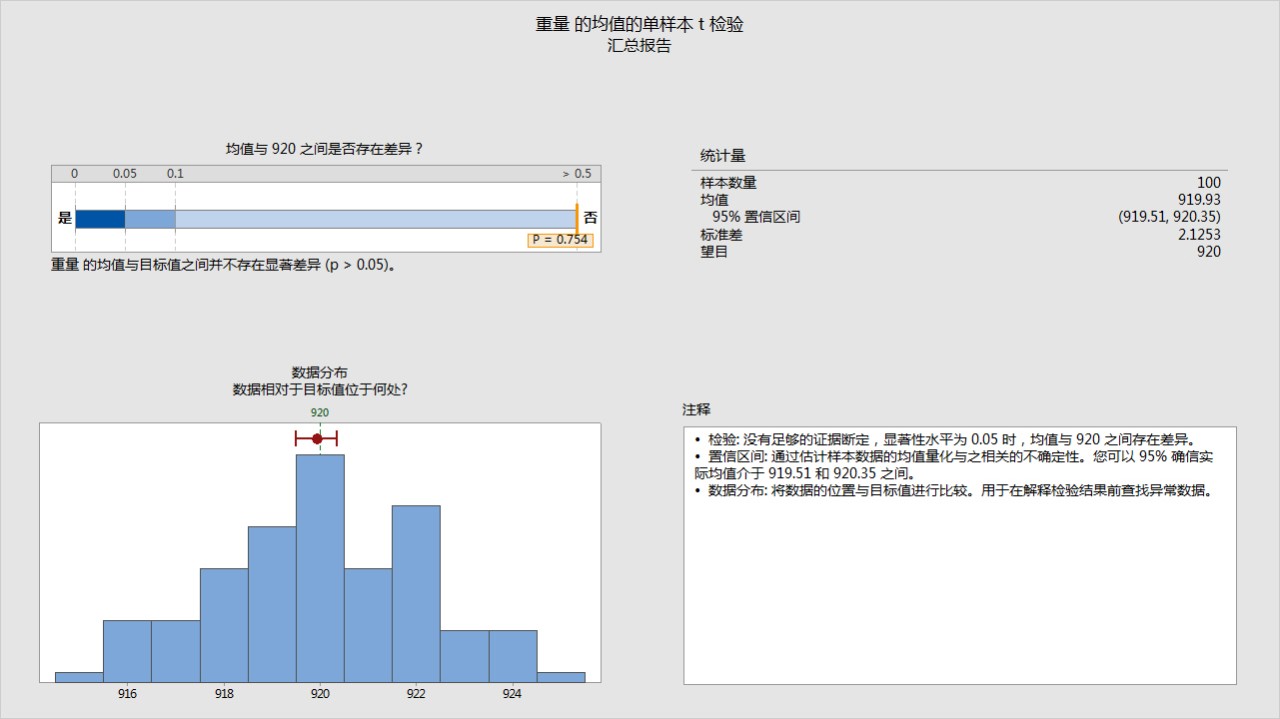
Task: Select the report title 重量 的均值的单样本 t 检验
Action: click(639, 24)
